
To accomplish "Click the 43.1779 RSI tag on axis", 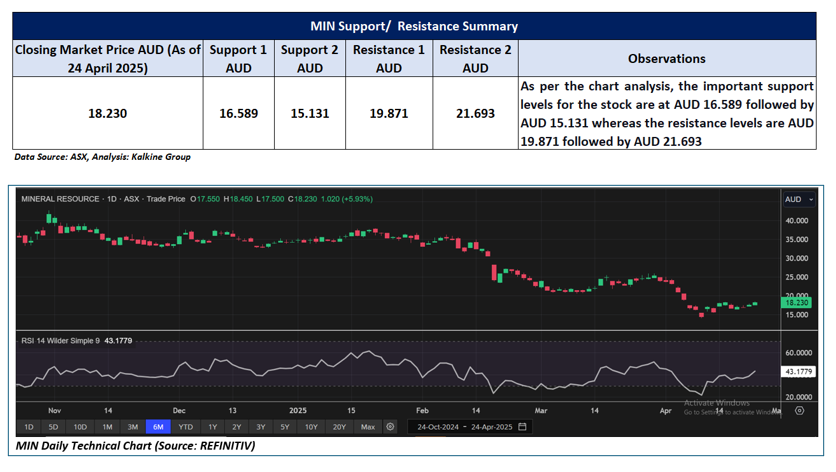I will [x=798, y=372].
